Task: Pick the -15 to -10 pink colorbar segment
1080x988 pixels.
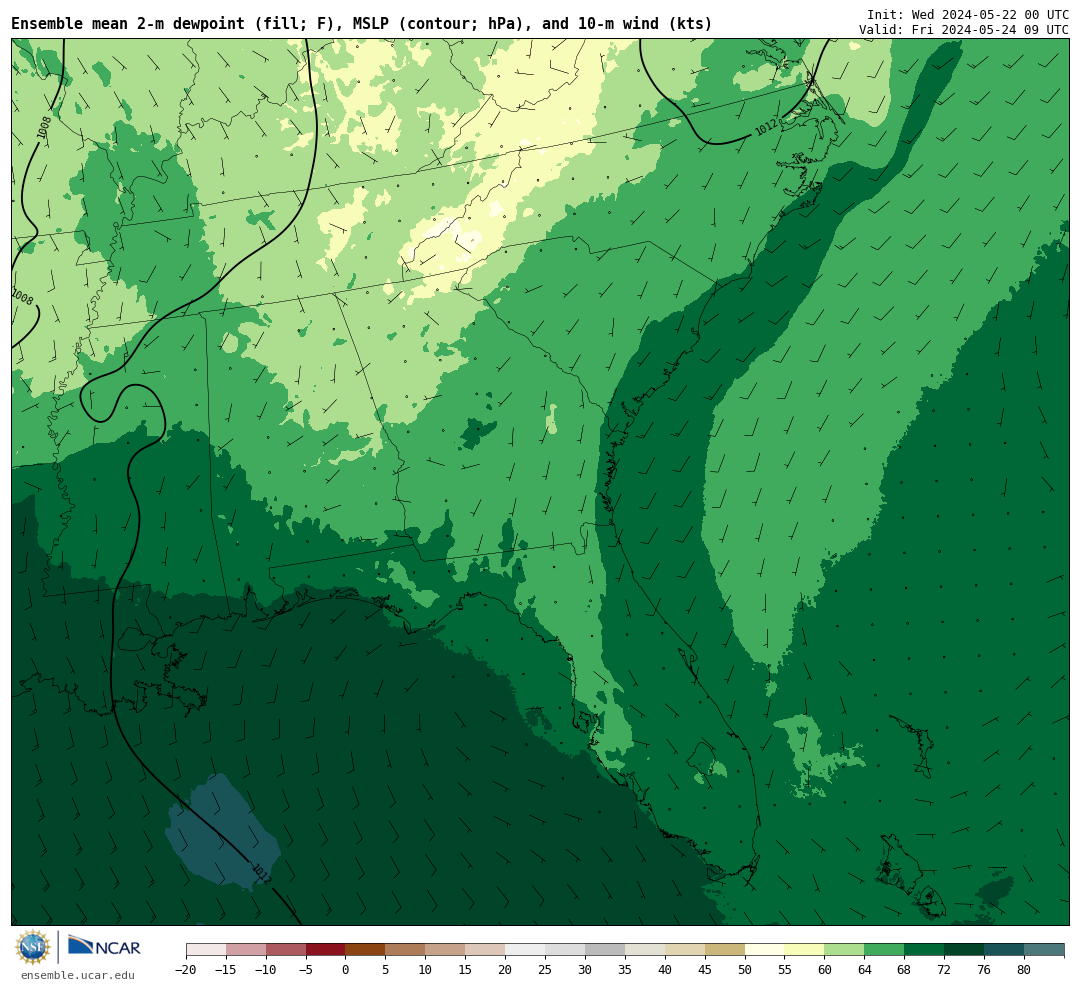Action: pyautogui.click(x=246, y=950)
